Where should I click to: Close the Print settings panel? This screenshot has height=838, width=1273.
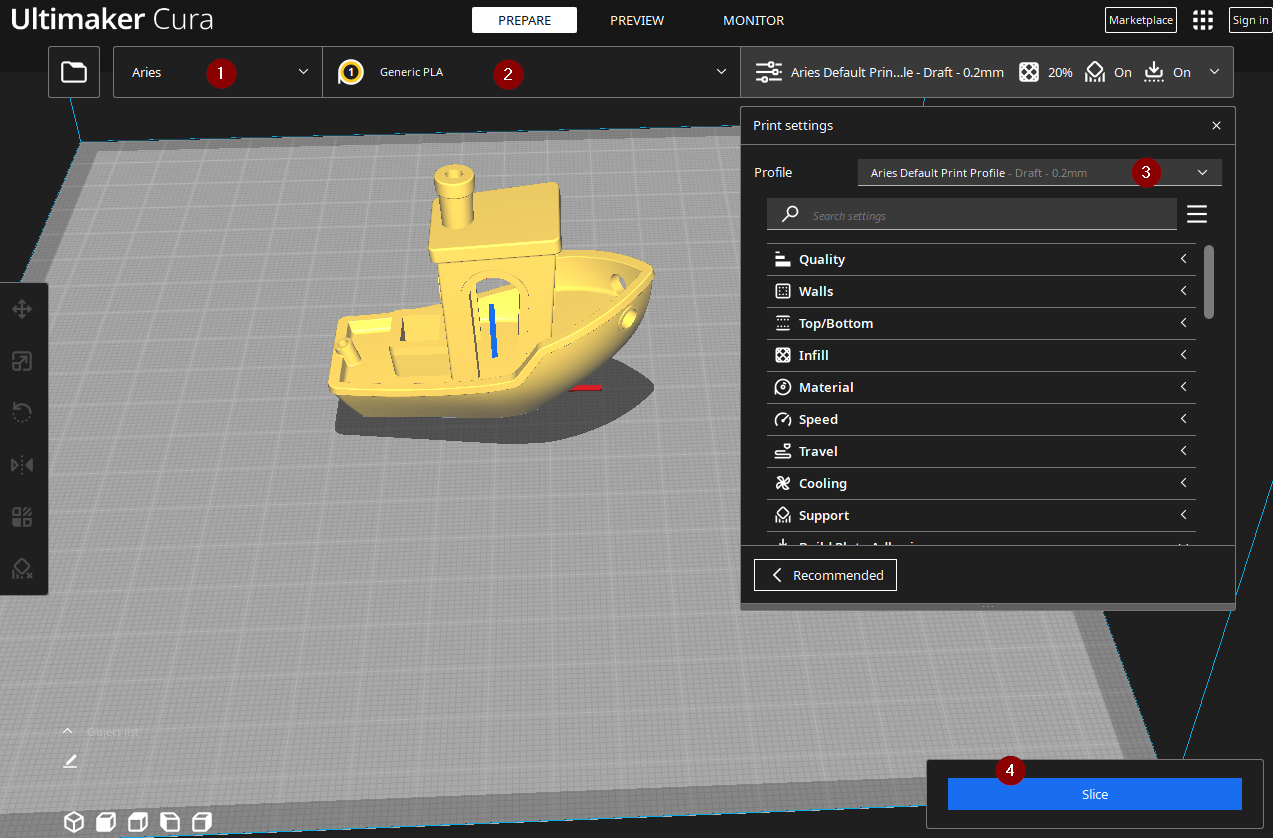tap(1216, 126)
